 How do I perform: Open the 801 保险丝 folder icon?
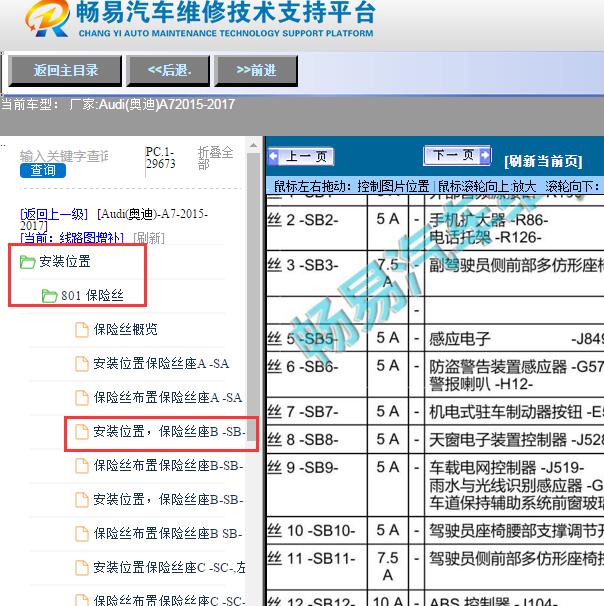(49, 296)
